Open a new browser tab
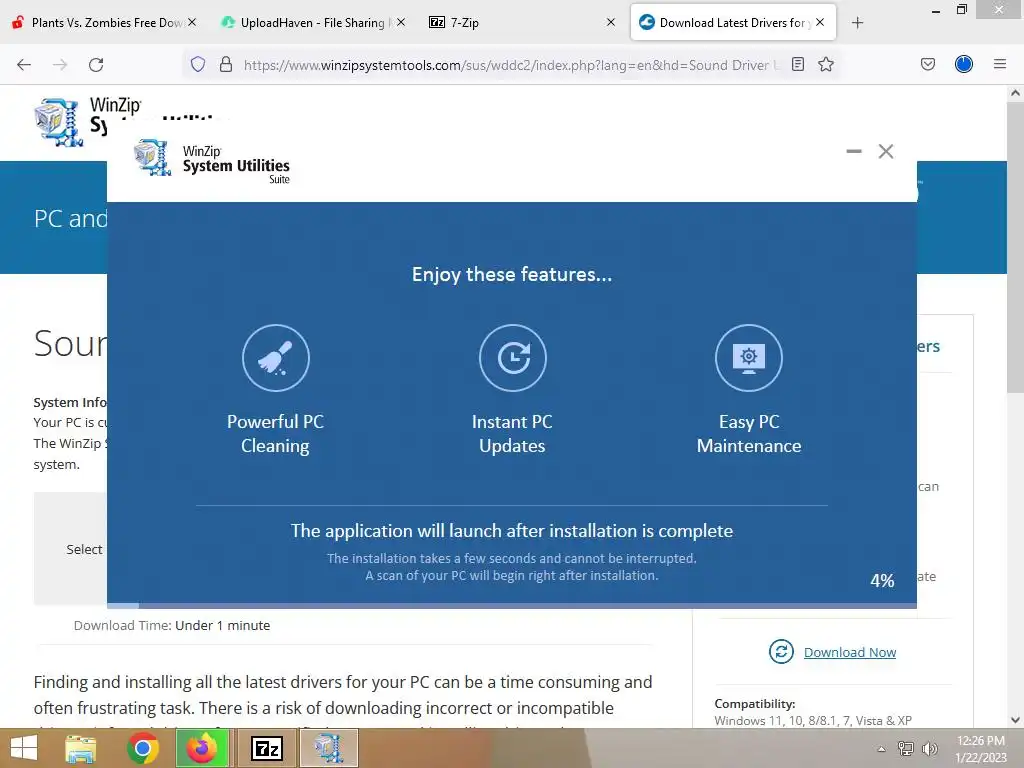This screenshot has width=1024, height=768. coord(857,23)
